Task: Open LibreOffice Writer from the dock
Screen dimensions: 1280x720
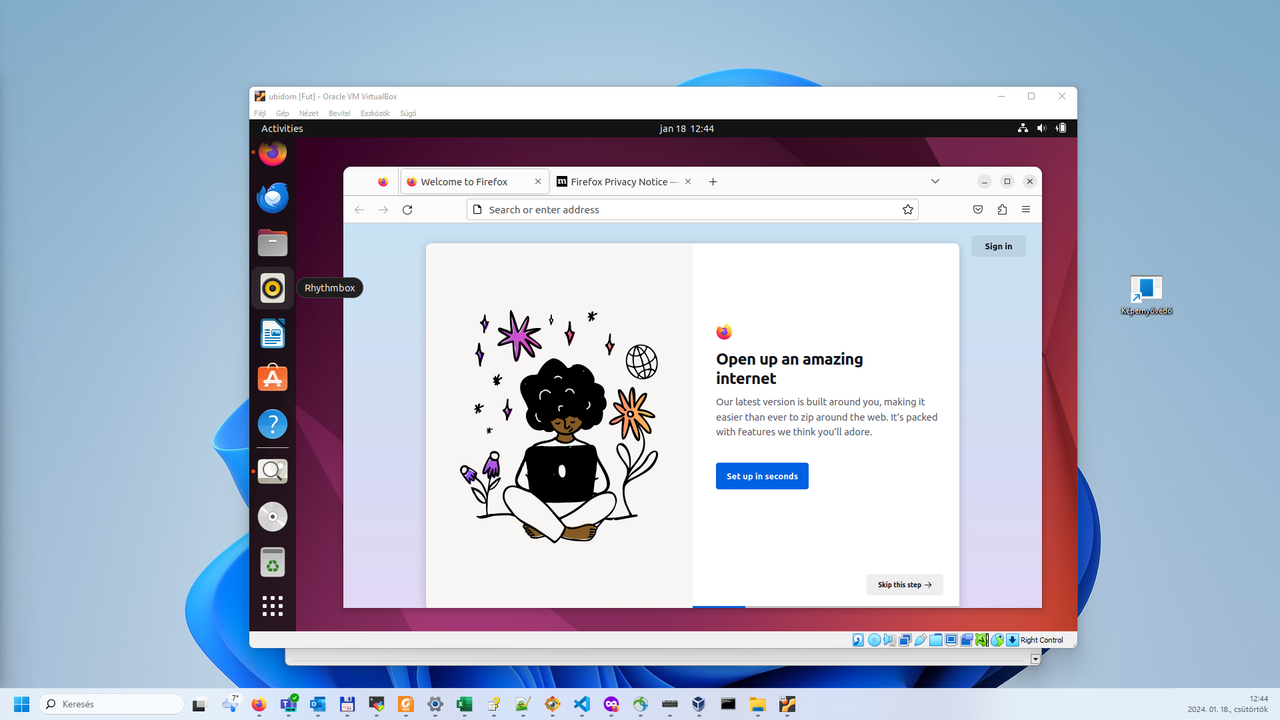Action: [272, 333]
